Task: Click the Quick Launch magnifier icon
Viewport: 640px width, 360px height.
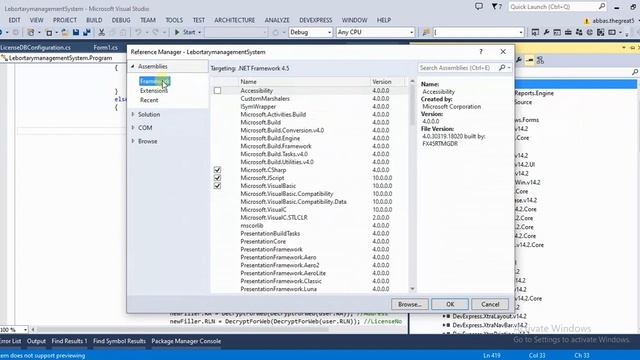Action: click(x=602, y=7)
